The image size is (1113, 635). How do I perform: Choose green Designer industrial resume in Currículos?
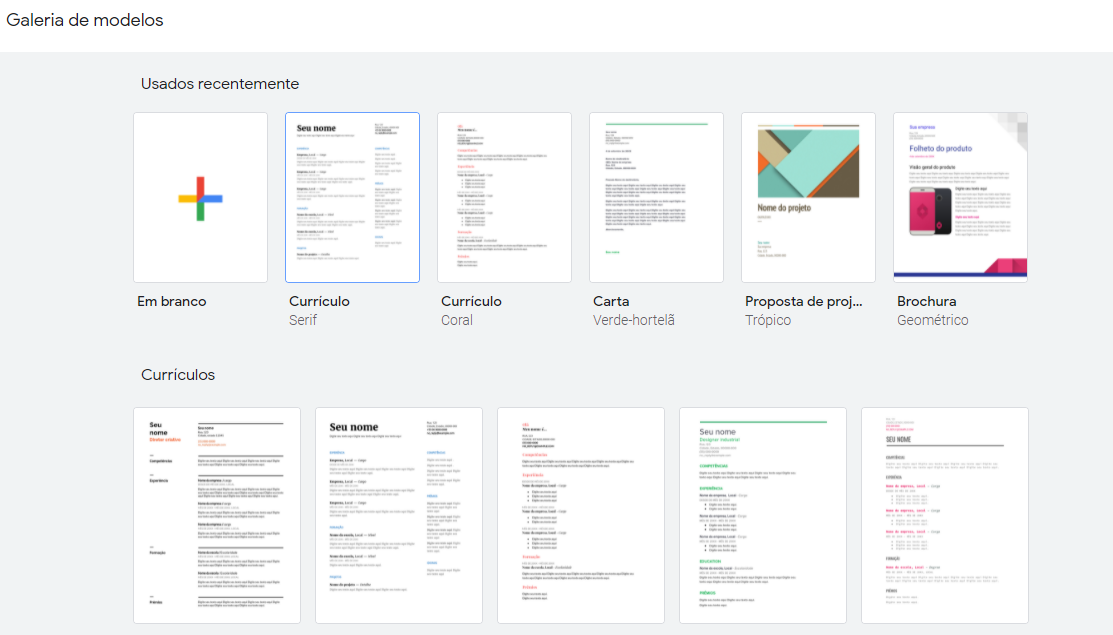pyautogui.click(x=763, y=516)
